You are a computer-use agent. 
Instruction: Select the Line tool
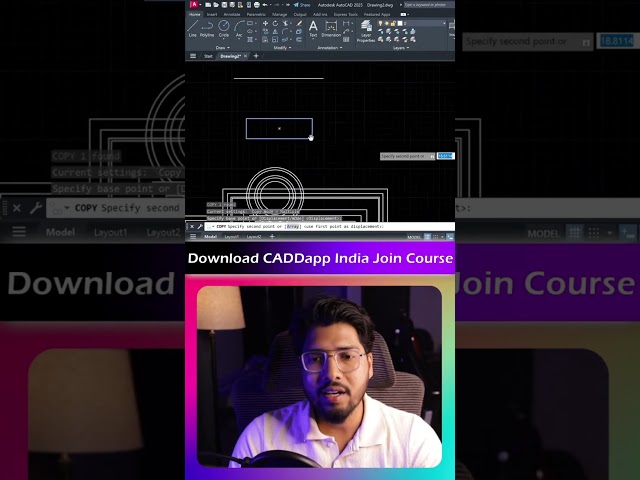tap(192, 28)
